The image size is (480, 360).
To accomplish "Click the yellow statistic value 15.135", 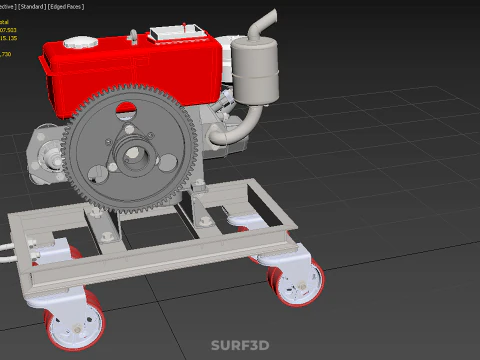I will 8,38.
